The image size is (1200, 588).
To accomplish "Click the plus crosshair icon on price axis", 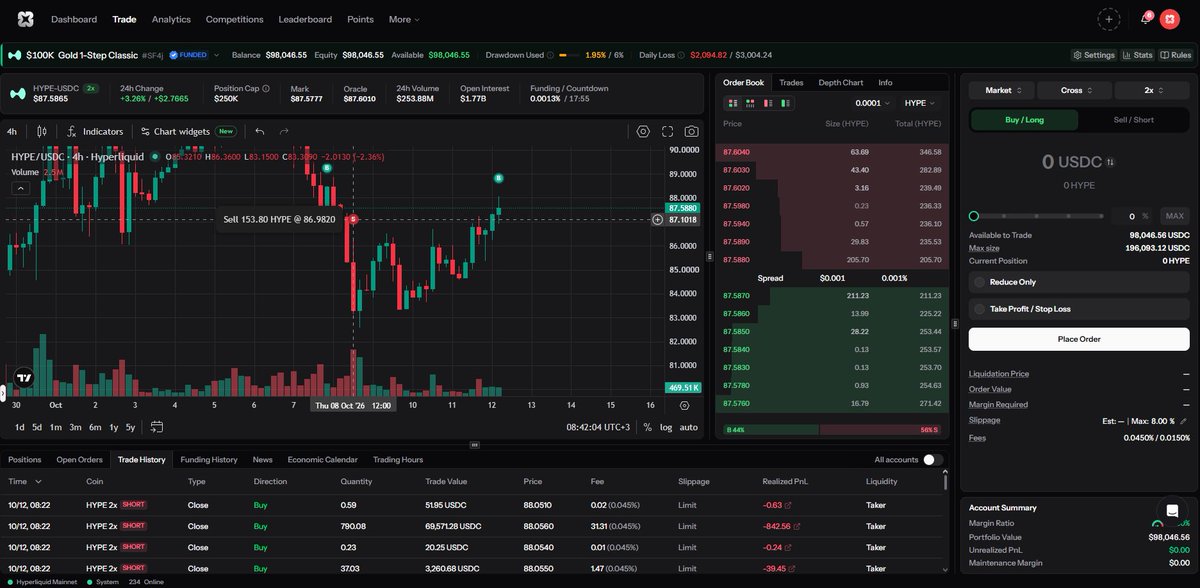I will point(657,219).
